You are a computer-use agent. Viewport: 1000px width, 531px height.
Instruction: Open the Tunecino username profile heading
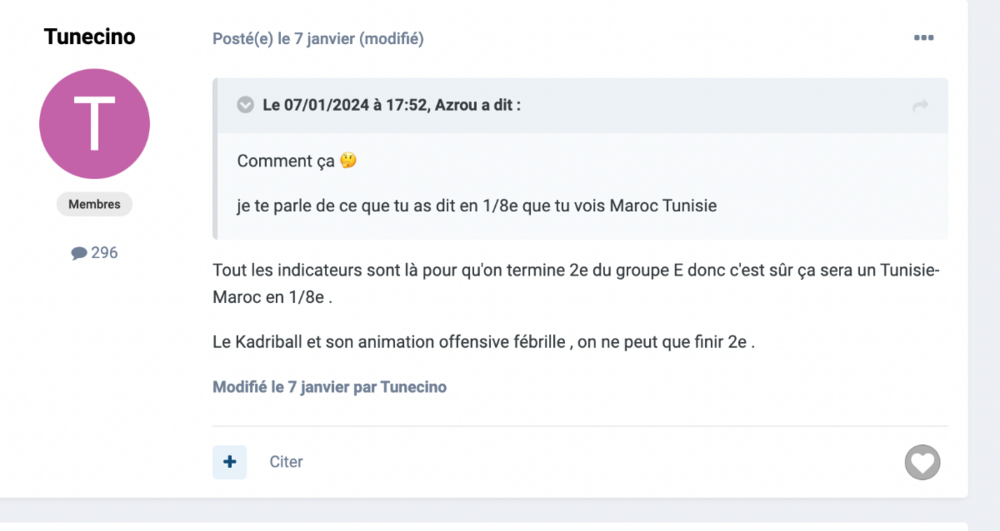pos(90,37)
